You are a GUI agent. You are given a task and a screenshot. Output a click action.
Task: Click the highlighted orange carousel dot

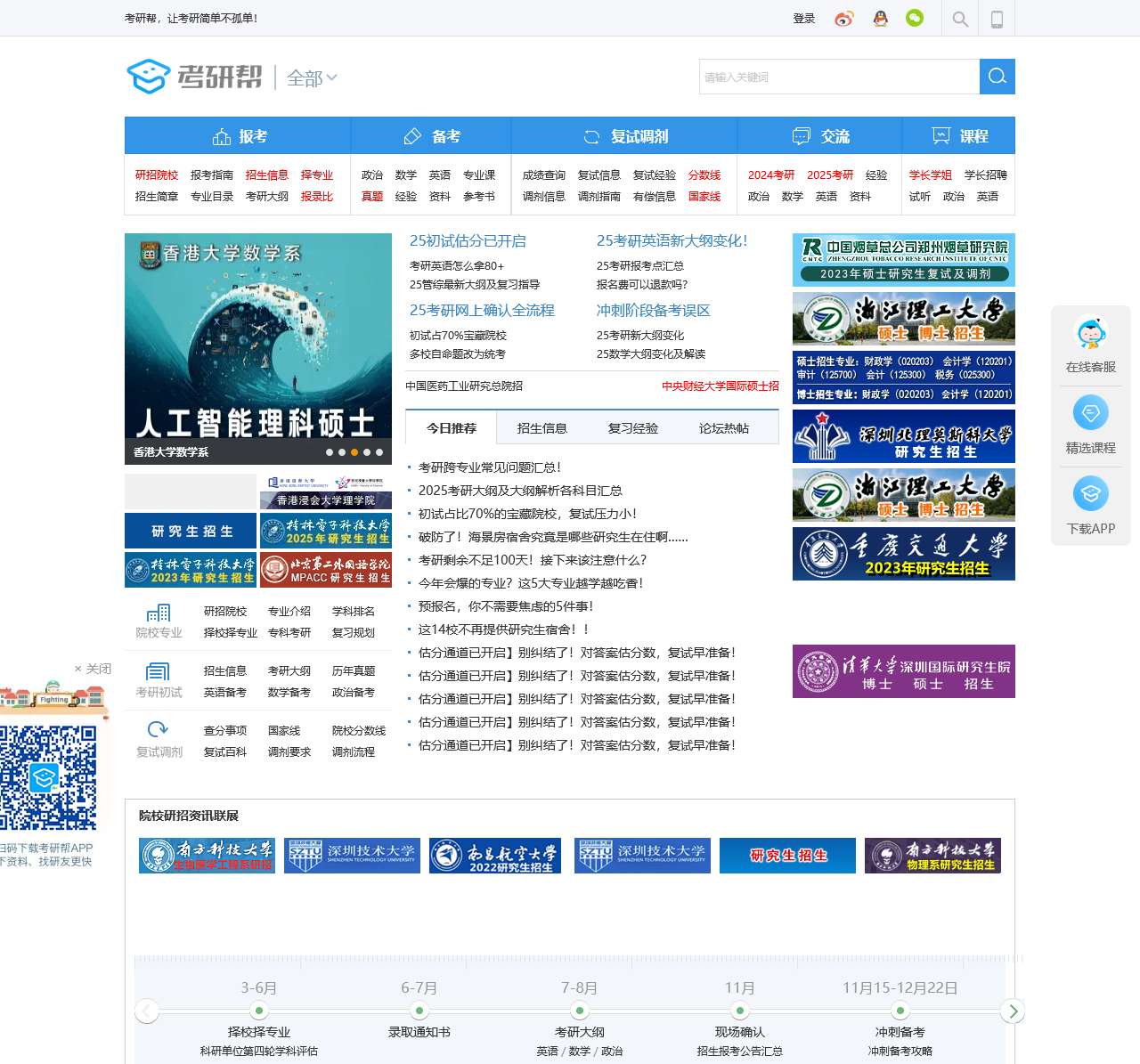pos(354,452)
